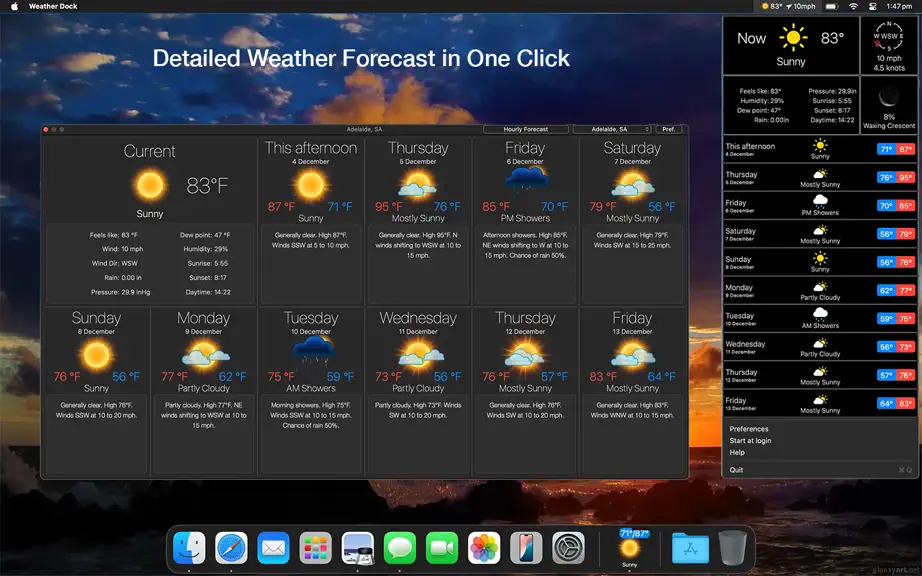Viewport: 922px width, 576px height.
Task: Click the Friday PM Showers cloud icon
Action: [526, 178]
